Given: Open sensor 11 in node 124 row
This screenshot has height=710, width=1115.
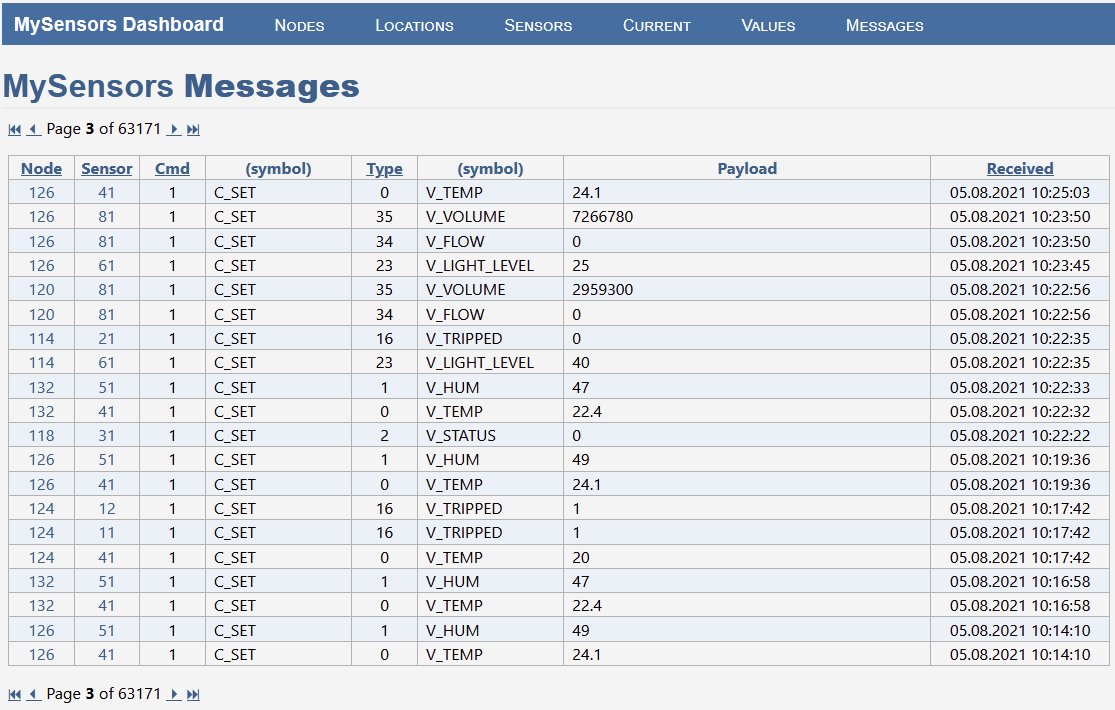Looking at the screenshot, I should [x=107, y=533].
